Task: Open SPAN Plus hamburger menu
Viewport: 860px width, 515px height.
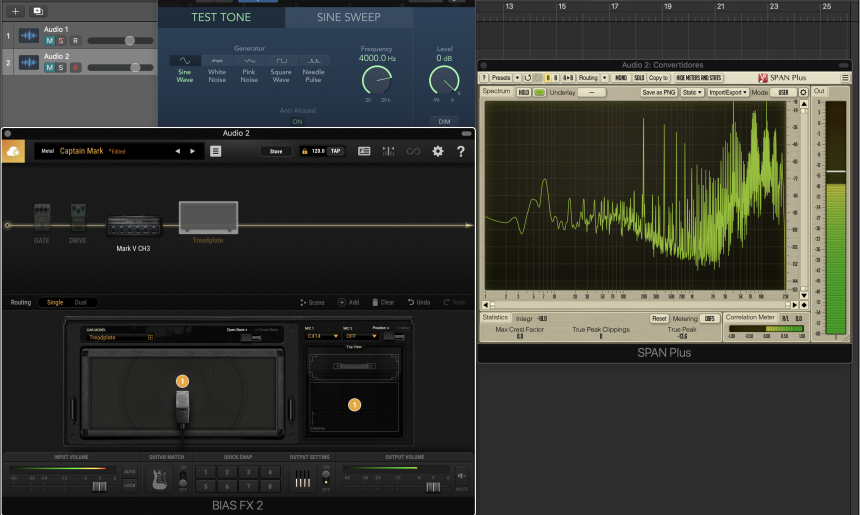Action: pyautogui.click(x=845, y=78)
